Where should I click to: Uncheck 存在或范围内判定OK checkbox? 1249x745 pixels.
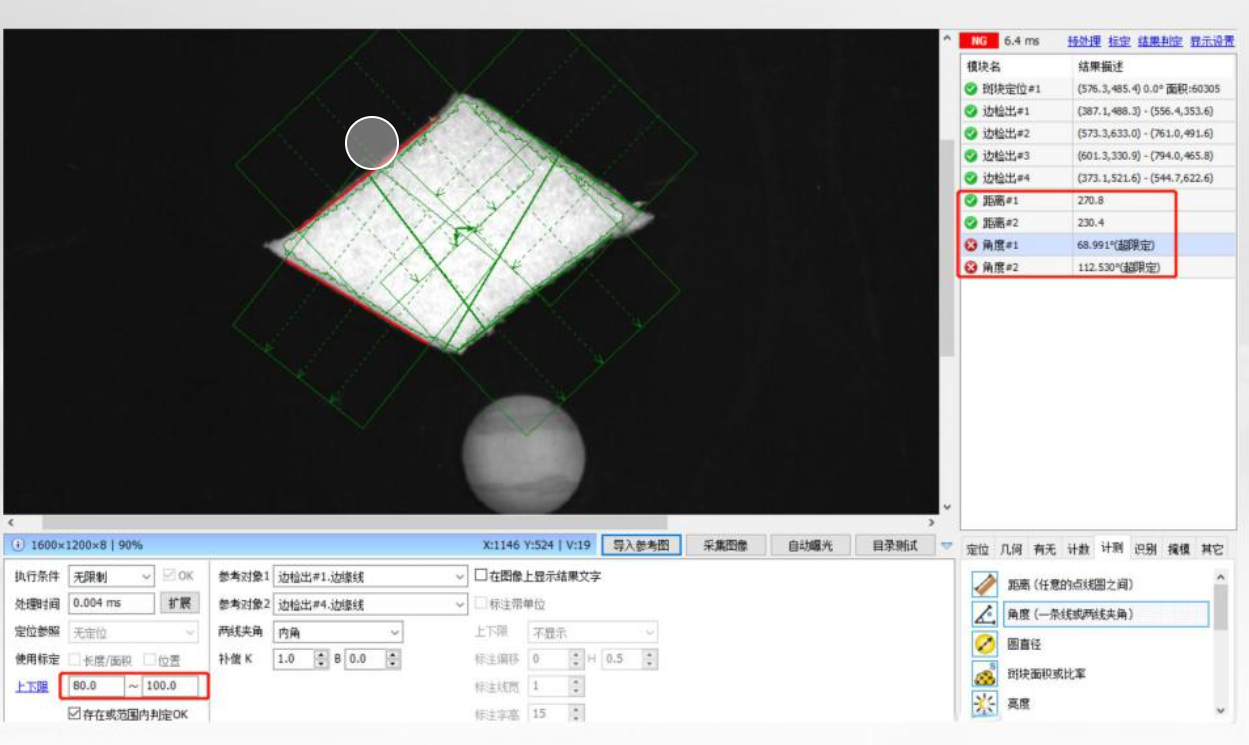[x=74, y=714]
